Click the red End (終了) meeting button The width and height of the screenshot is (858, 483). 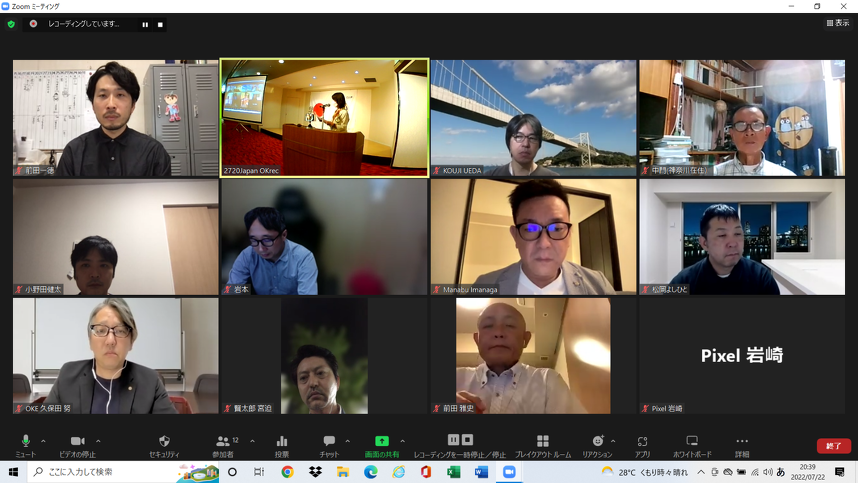[833, 446]
